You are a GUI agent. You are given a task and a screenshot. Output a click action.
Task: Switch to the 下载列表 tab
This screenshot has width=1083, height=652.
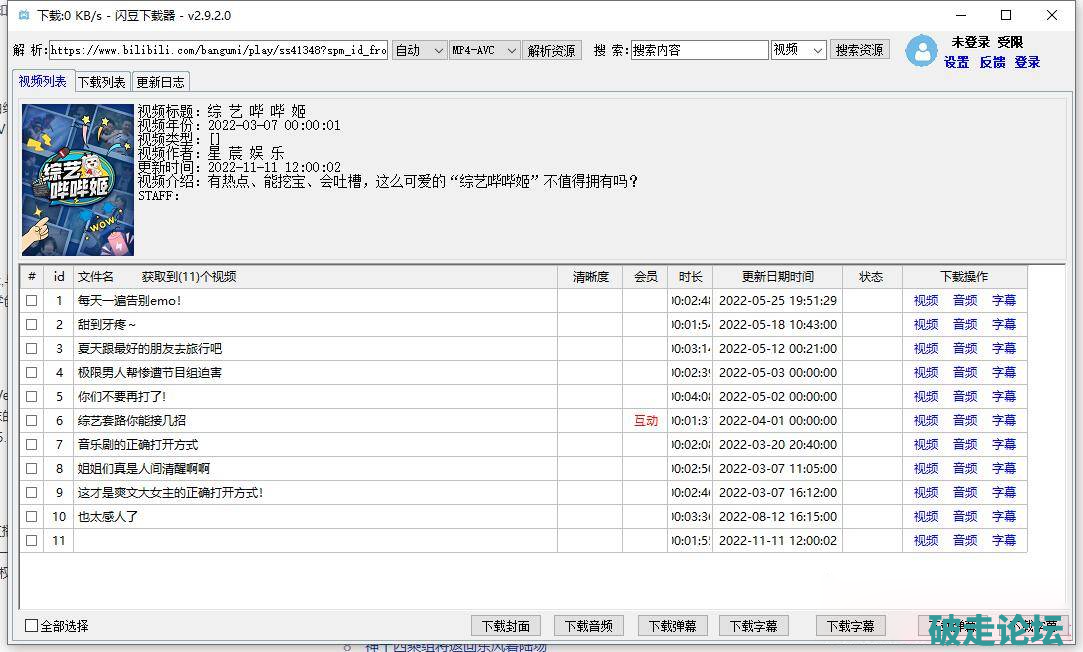click(x=102, y=82)
